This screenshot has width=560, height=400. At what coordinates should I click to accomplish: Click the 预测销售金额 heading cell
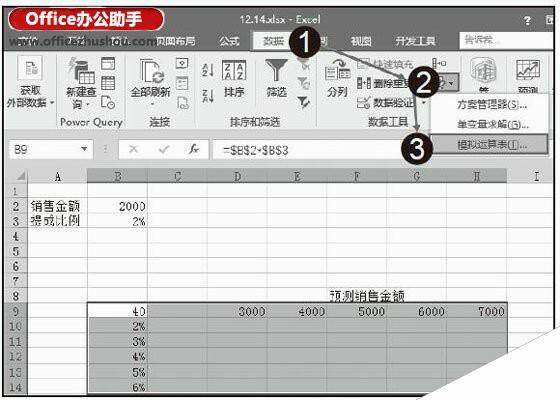(x=367, y=296)
